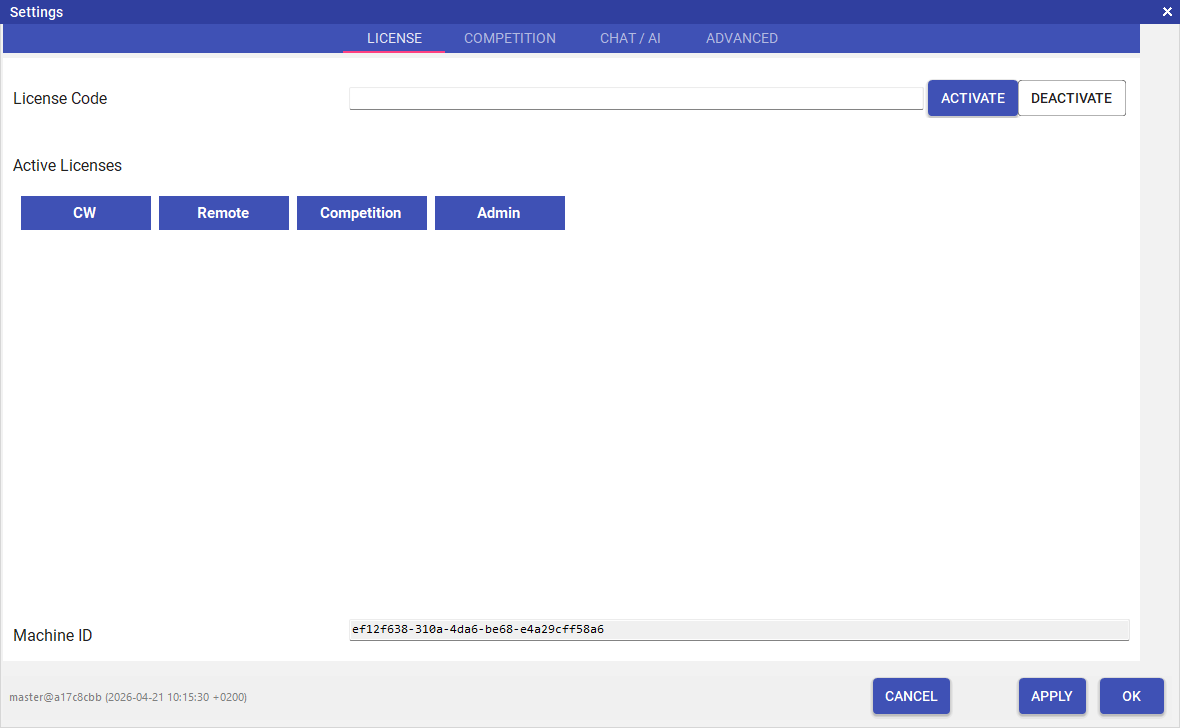Switch to the LICENSE tab
This screenshot has width=1180, height=728.
tap(394, 38)
